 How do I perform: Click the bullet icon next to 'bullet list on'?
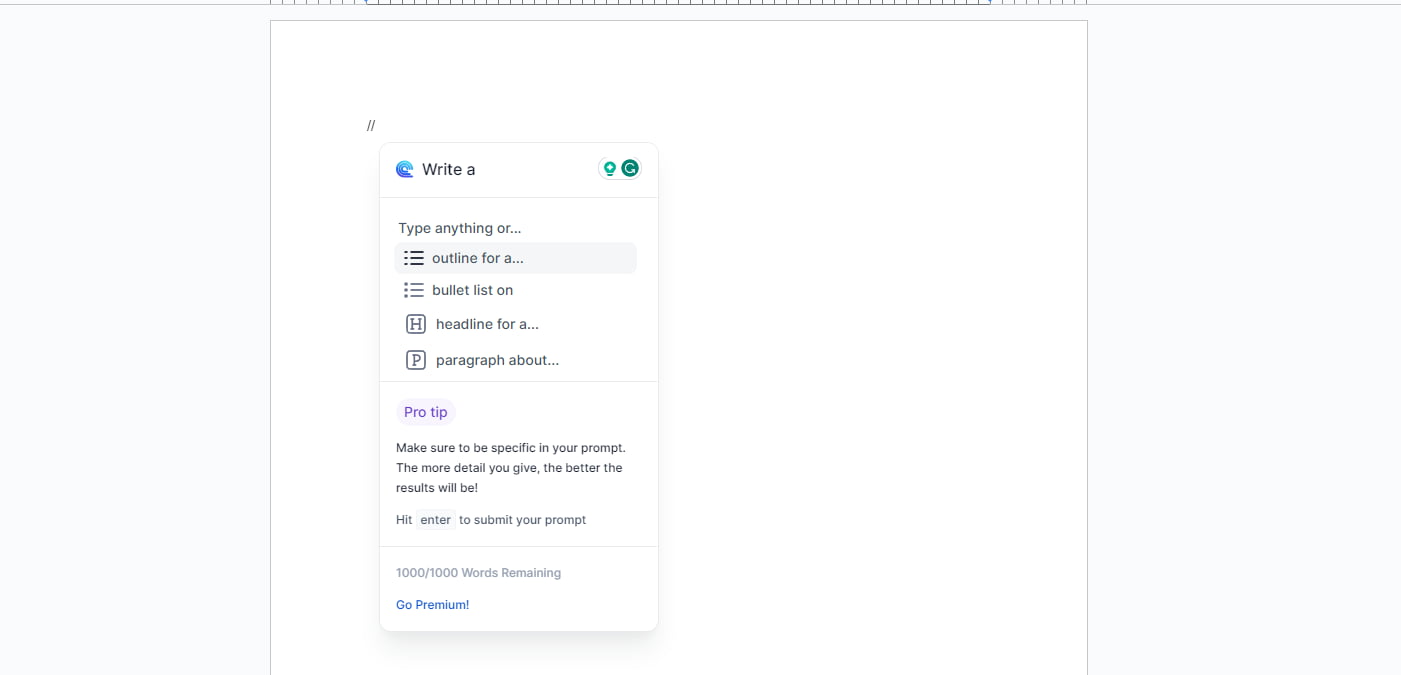[413, 290]
